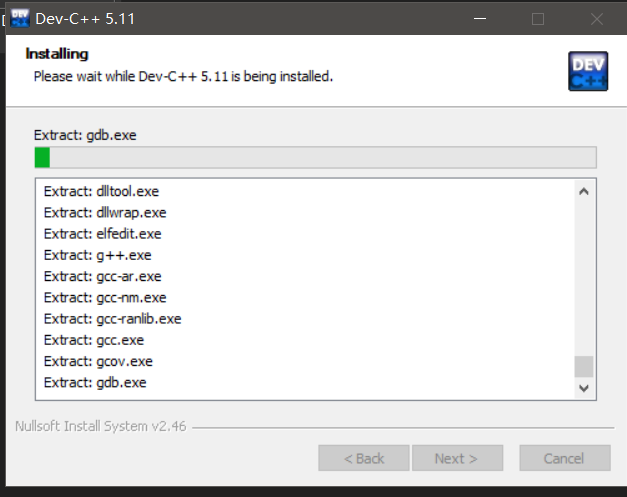Select 'Extract: g++.exe' log entry

click(97, 255)
